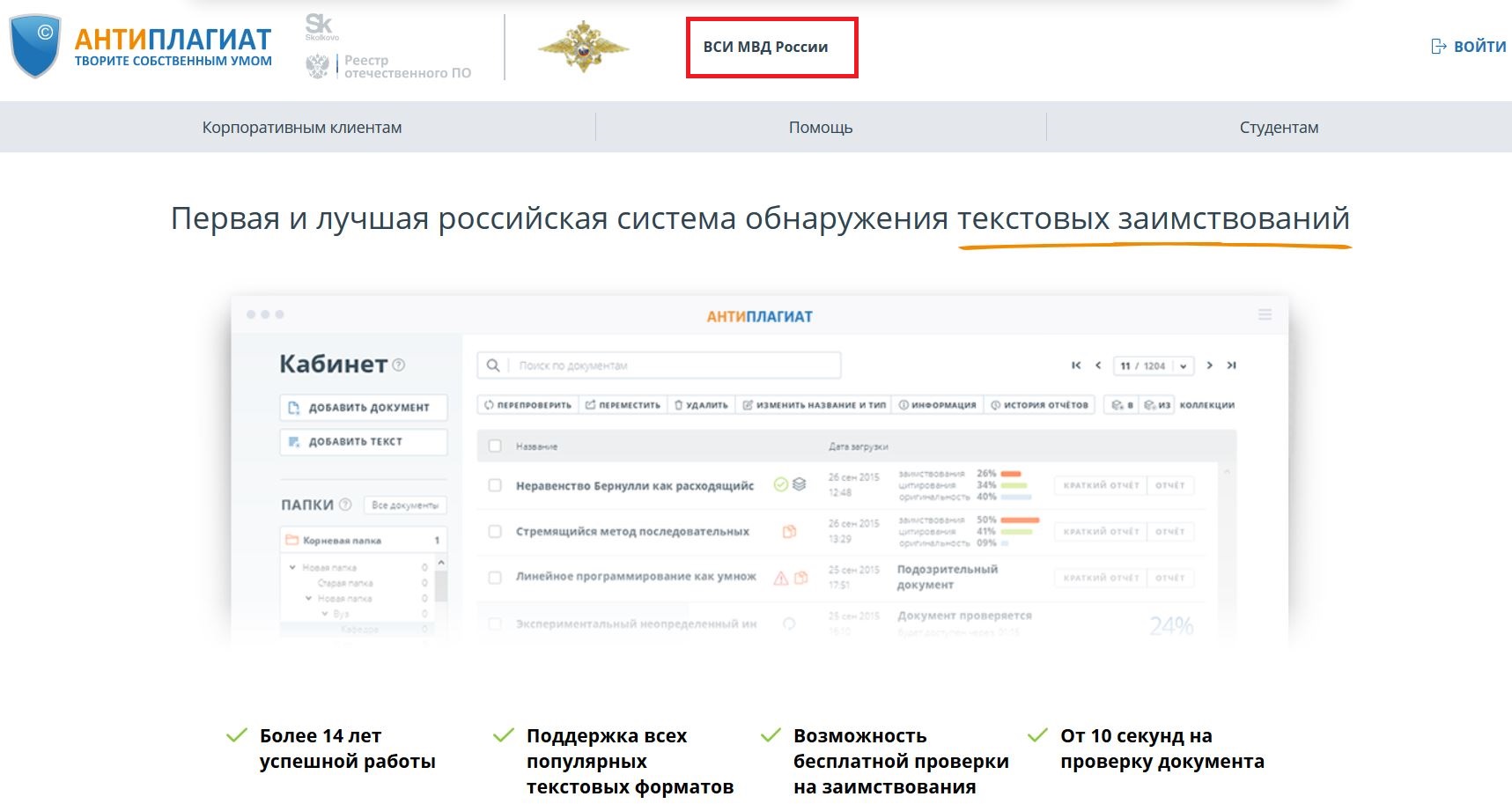1512x804 pixels.
Task: Click the add-to-collection «в» button
Action: pos(1122,405)
